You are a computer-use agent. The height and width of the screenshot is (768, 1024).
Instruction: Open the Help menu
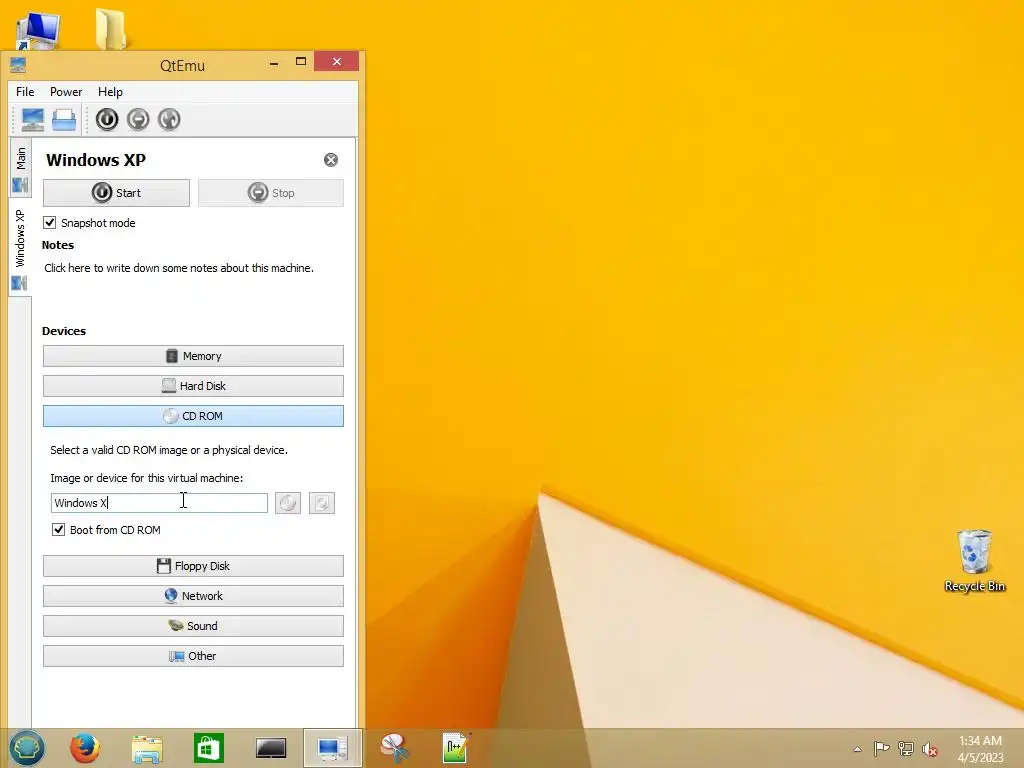coord(110,91)
